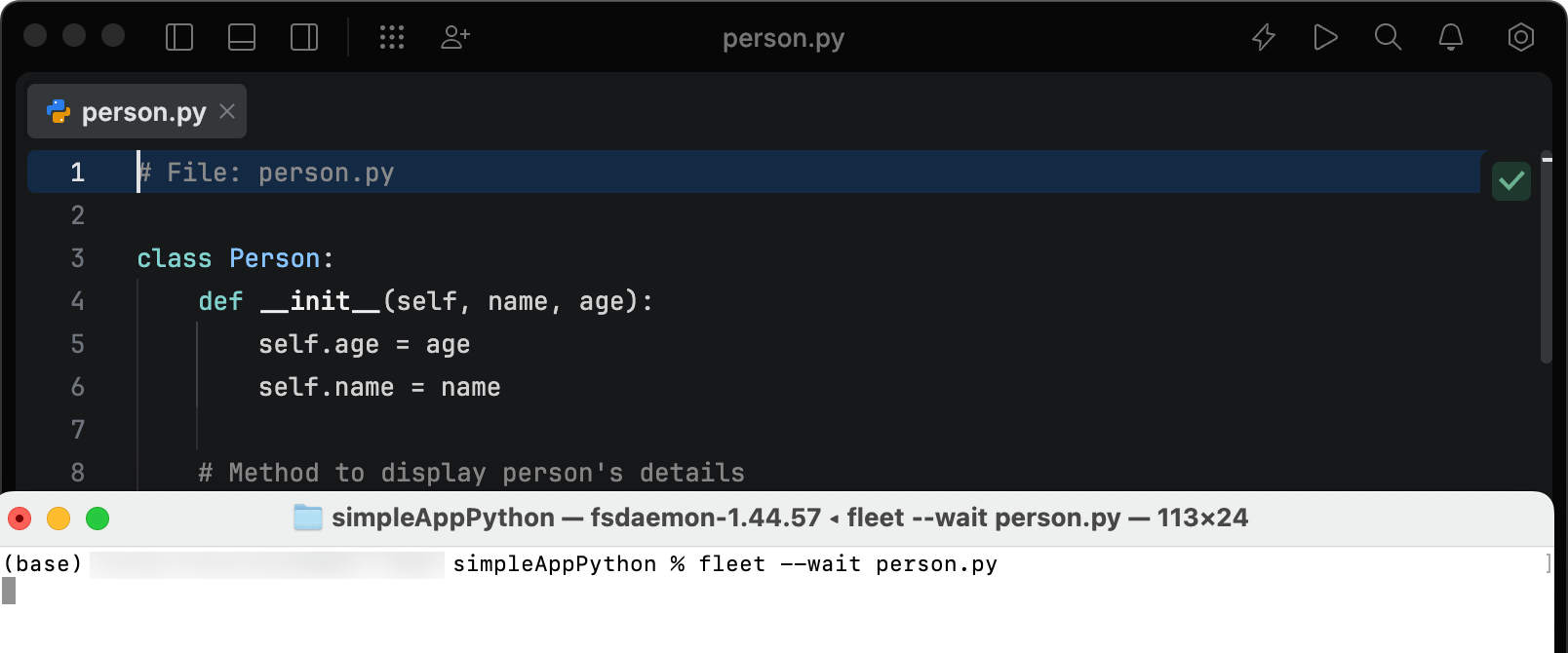Open Fleet settings via the gear icon
The height and width of the screenshot is (653, 1568).
(x=1520, y=38)
